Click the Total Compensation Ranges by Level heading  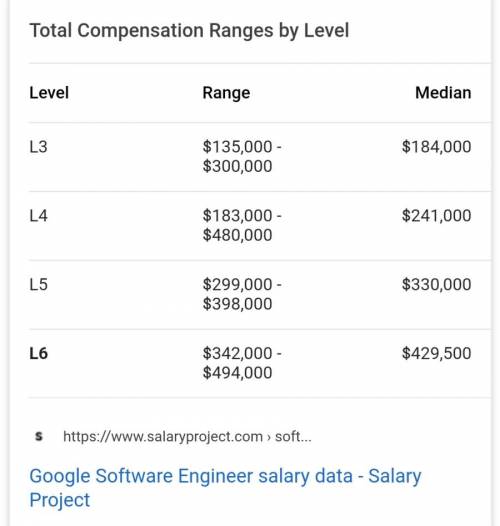coord(189,31)
